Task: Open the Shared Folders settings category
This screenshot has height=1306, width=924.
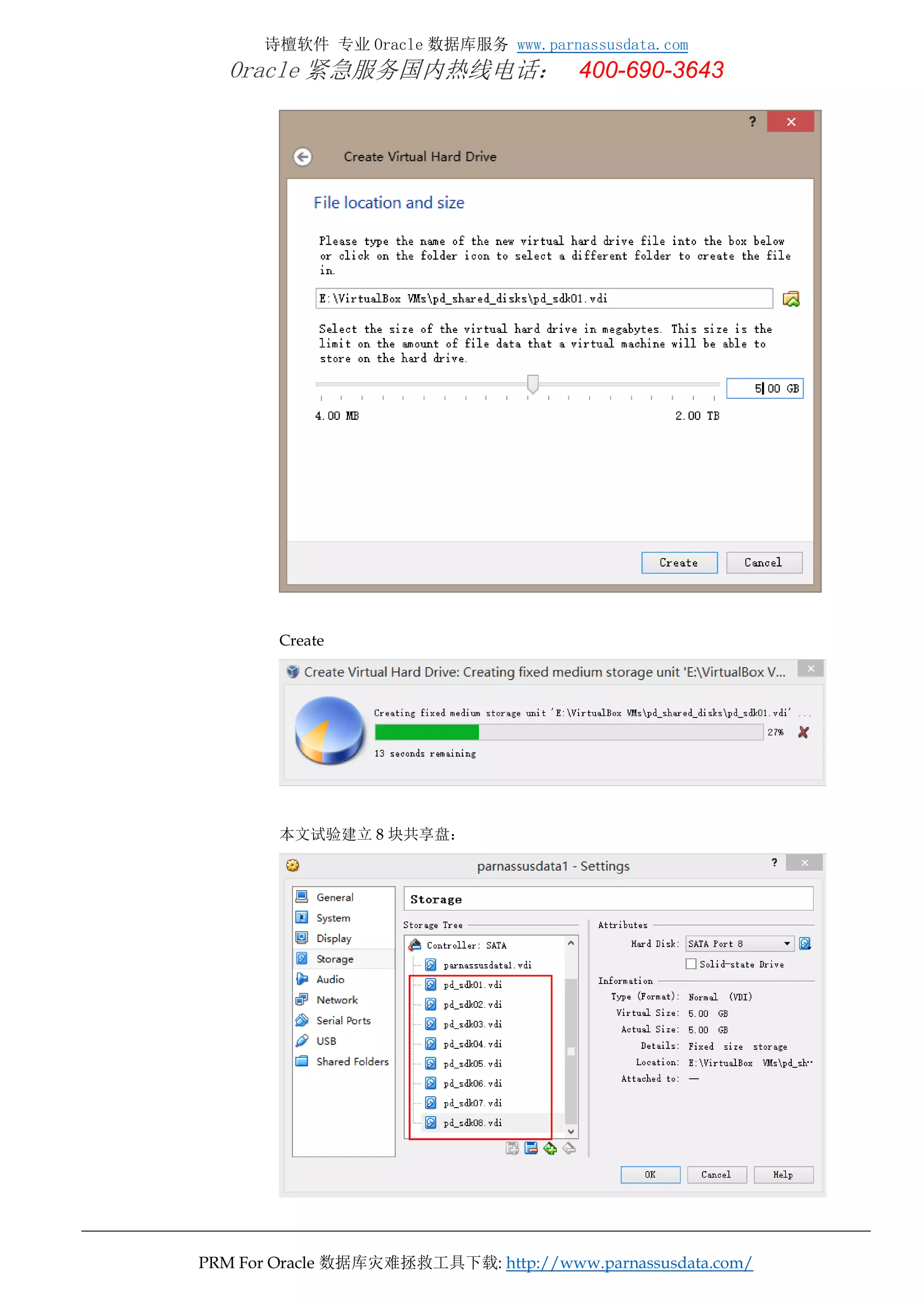Action: coord(344,1061)
